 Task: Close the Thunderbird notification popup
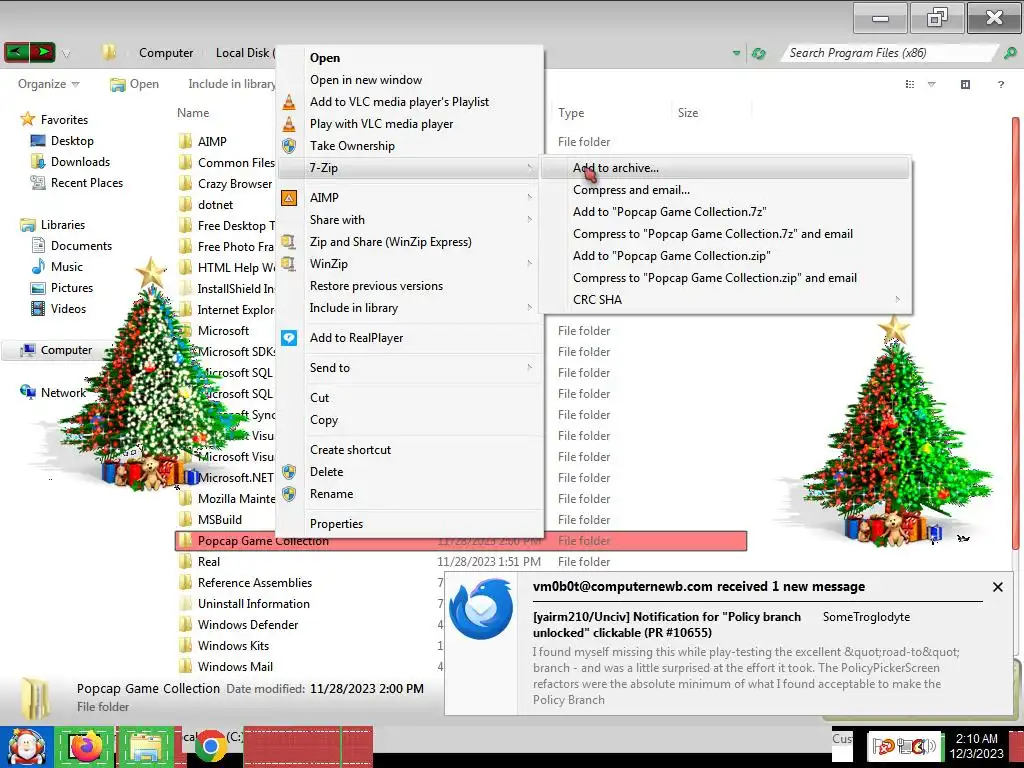(998, 587)
